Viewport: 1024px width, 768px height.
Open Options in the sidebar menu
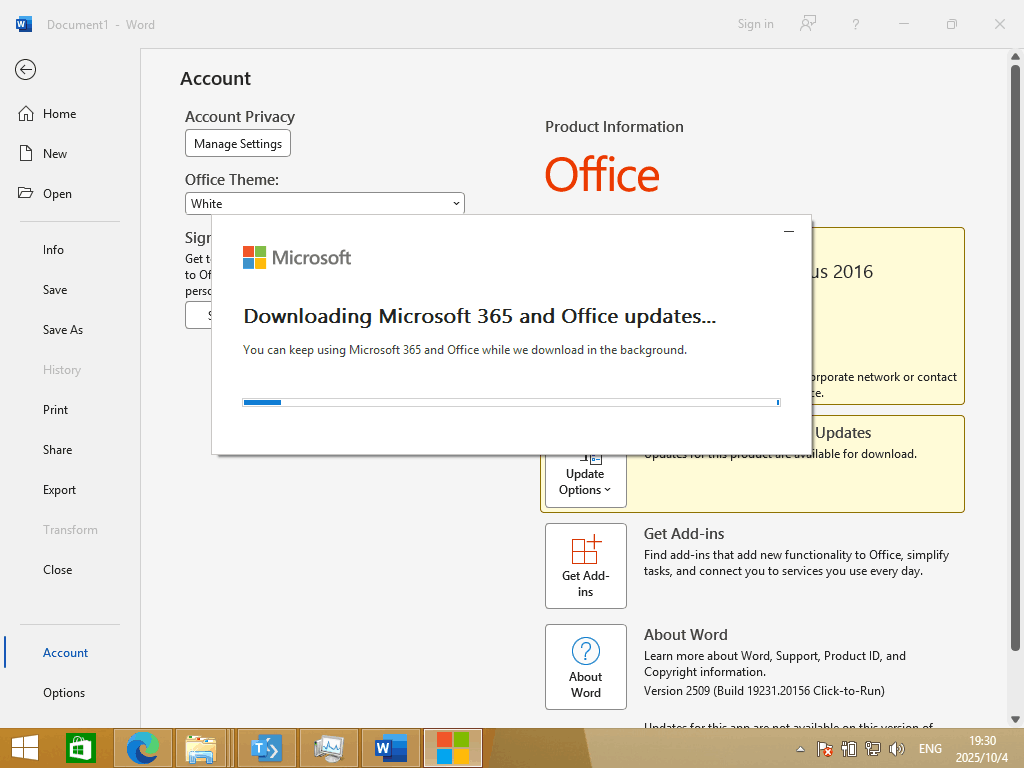click(64, 693)
